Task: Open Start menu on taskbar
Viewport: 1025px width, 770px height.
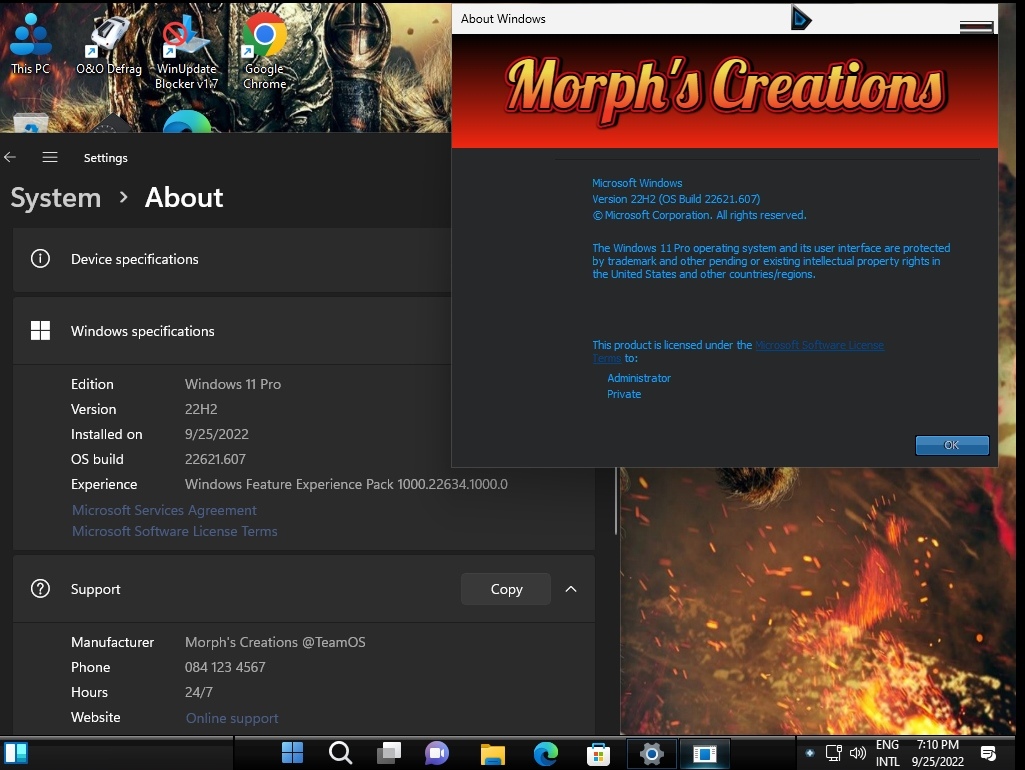Action: pos(292,753)
